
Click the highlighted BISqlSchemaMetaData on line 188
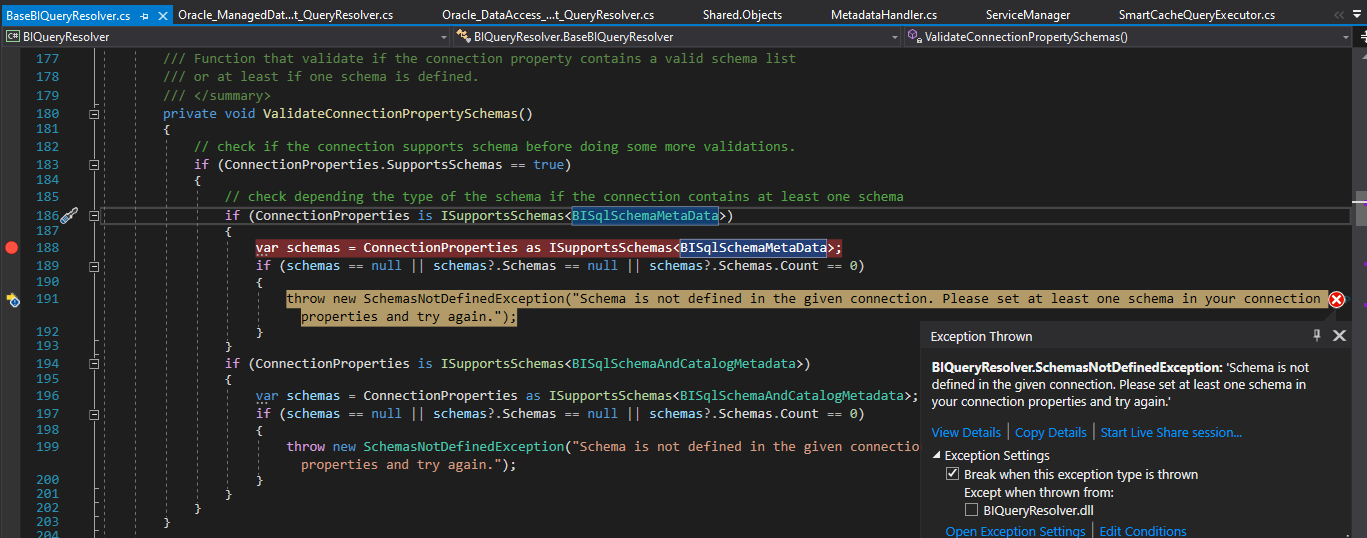tap(754, 248)
